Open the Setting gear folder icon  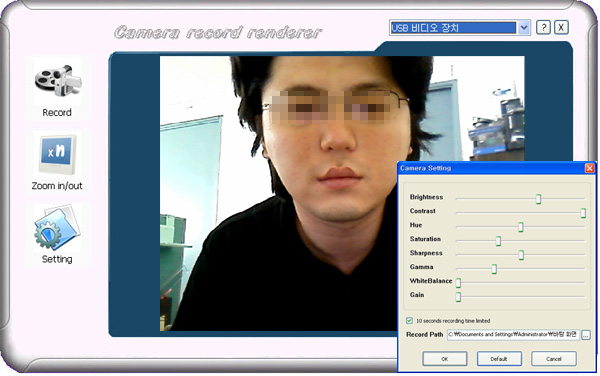click(57, 228)
